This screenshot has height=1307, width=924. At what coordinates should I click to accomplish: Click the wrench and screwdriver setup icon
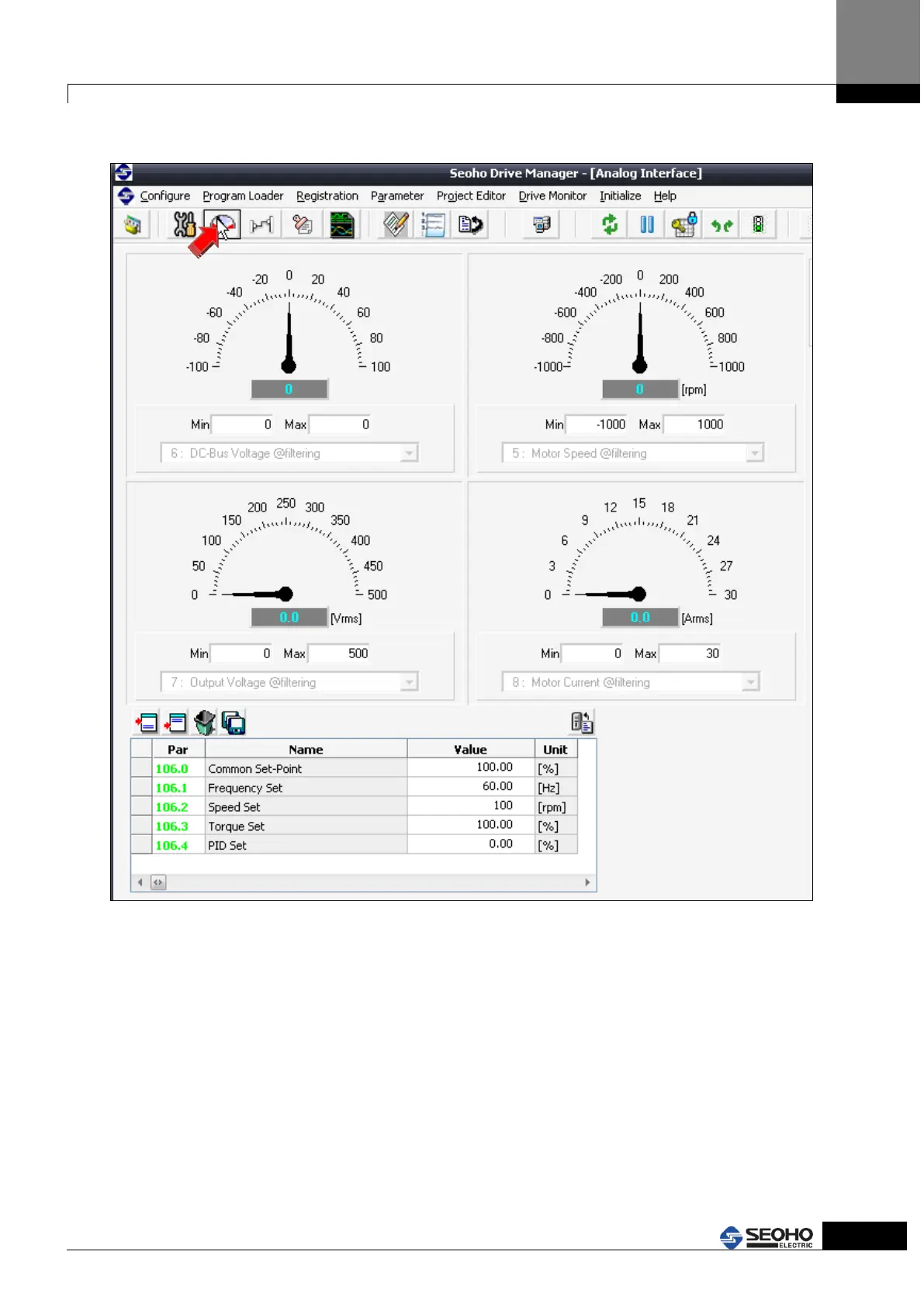pyautogui.click(x=184, y=225)
